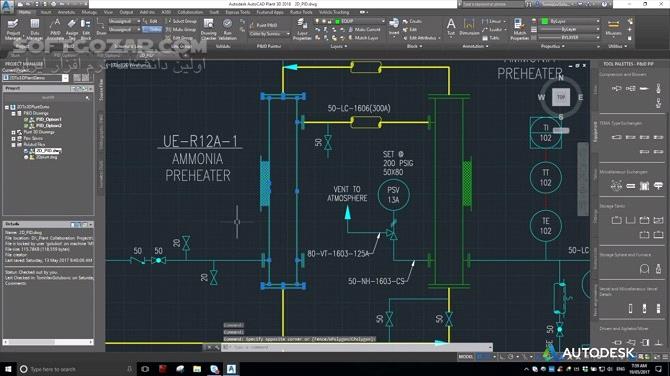
Task: Open the current project dropdown
Action: (x=35, y=78)
